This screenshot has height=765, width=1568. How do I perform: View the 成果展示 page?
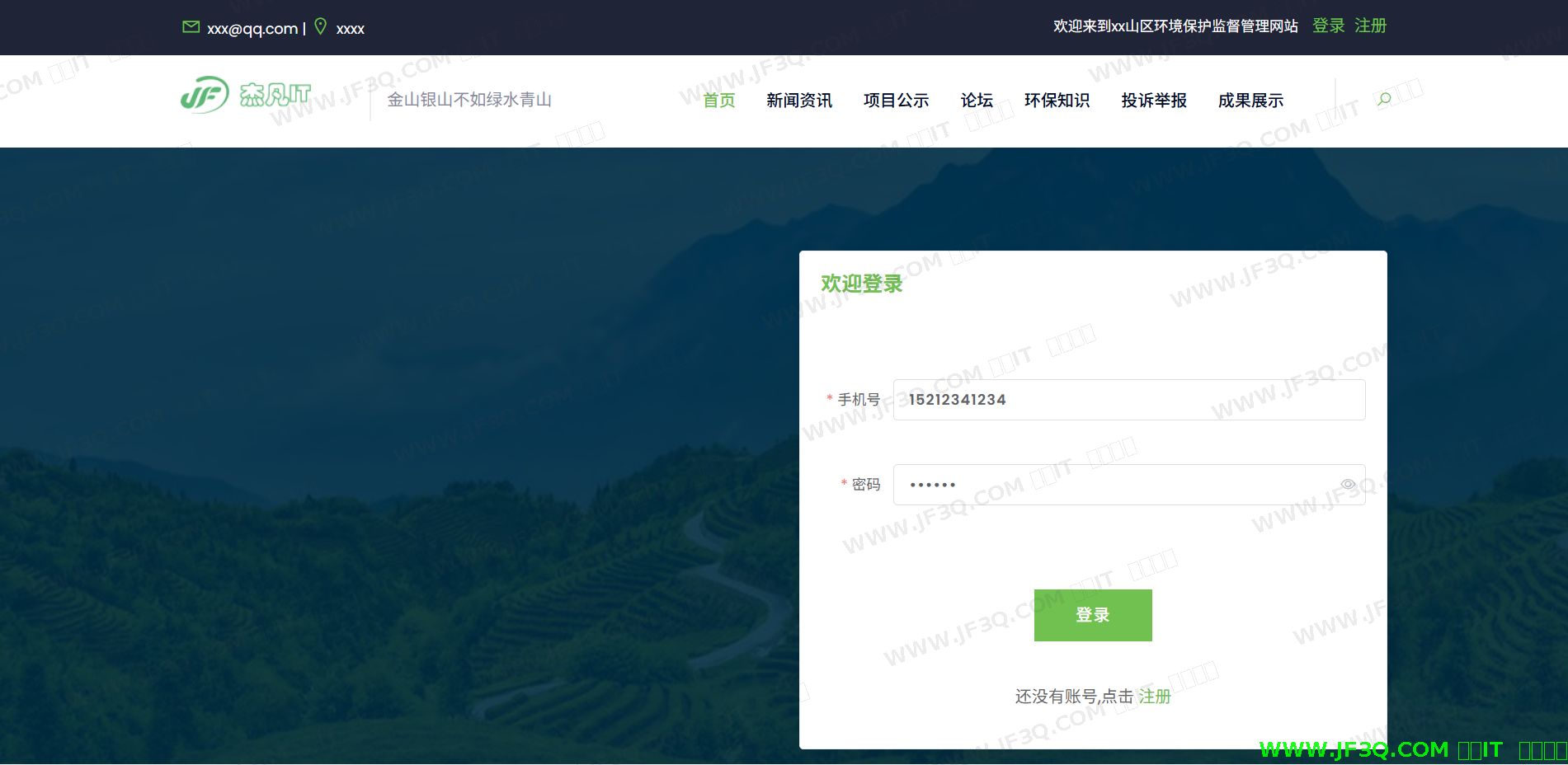click(1250, 101)
